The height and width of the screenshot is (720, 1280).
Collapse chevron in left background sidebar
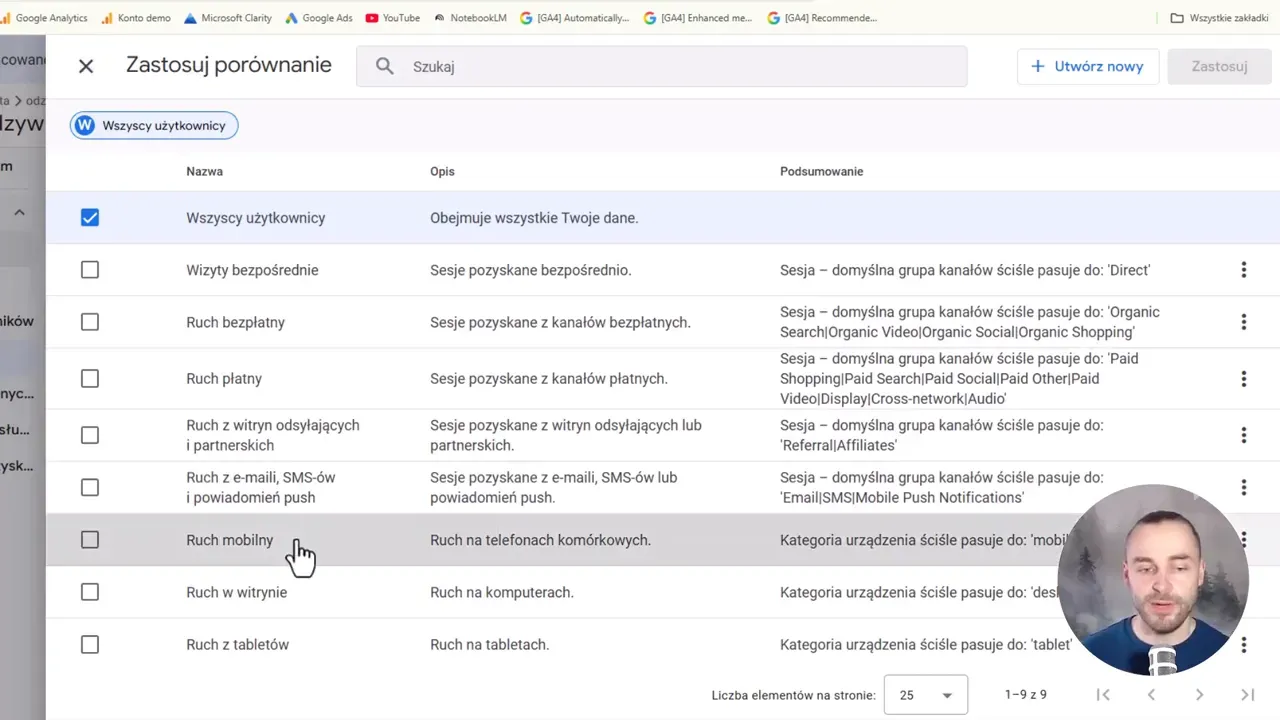click(19, 212)
